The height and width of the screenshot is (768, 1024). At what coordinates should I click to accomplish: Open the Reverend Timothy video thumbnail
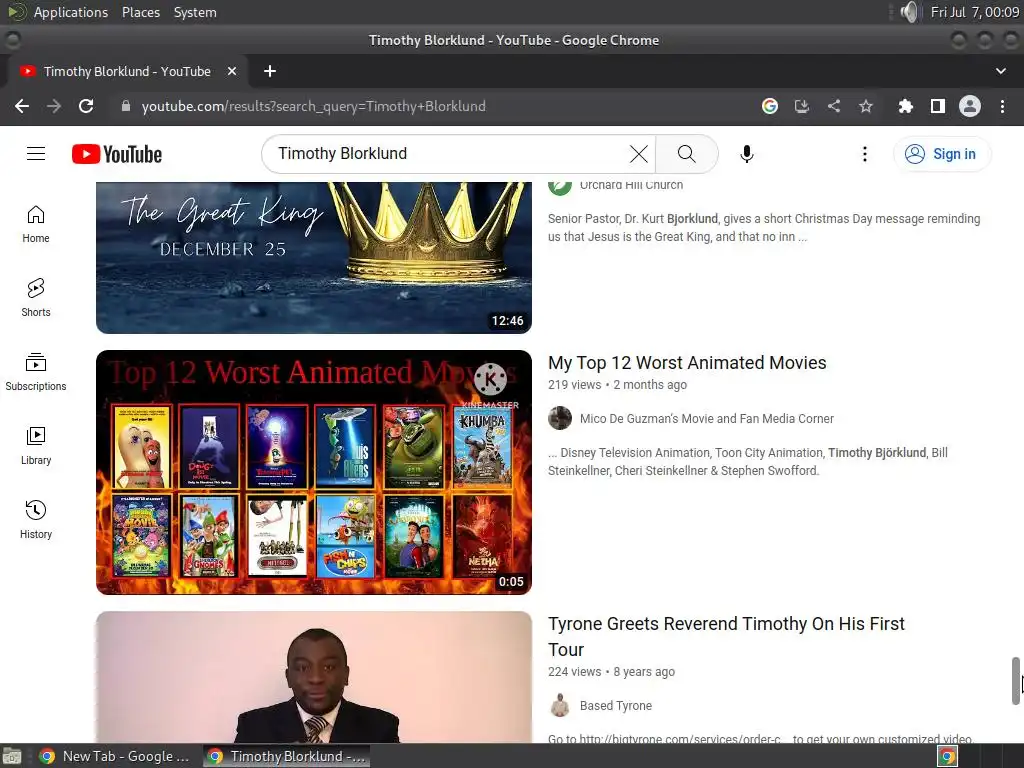coord(313,677)
